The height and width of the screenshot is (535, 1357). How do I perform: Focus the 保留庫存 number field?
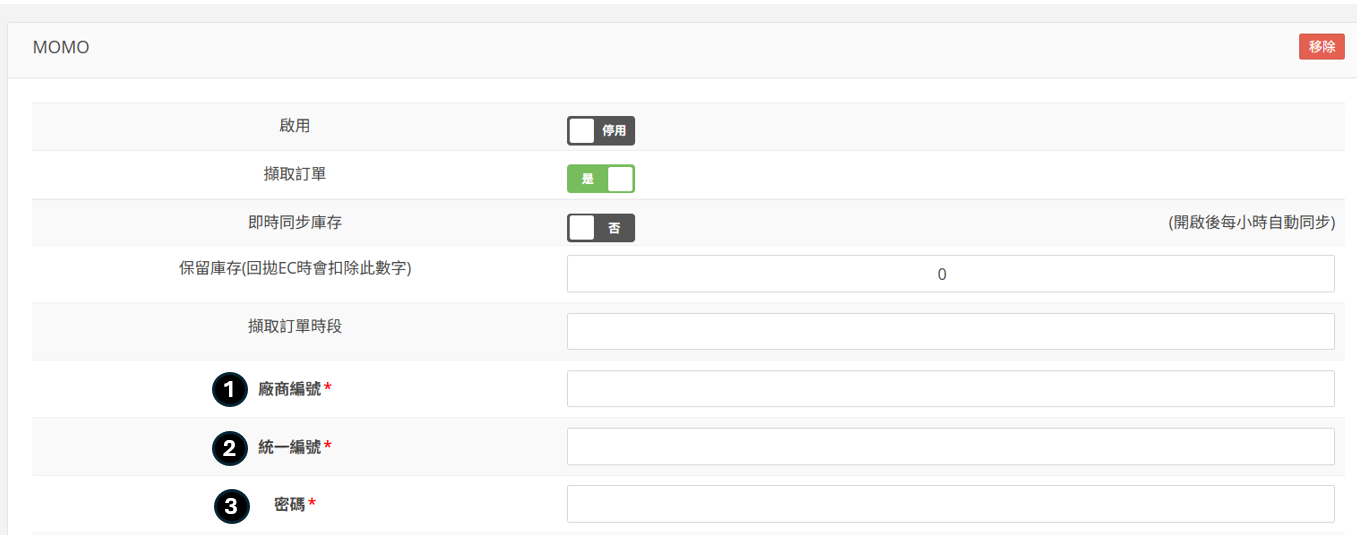[950, 274]
